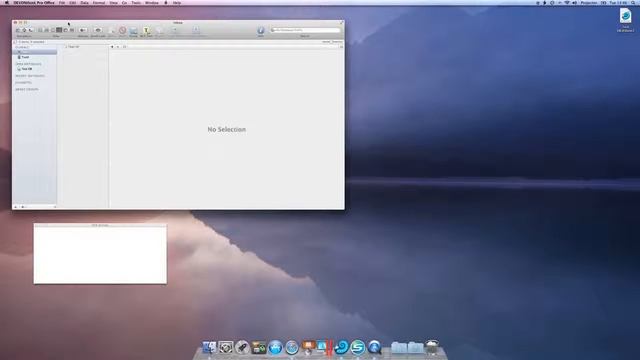Open the Tools menu

coord(136,2)
